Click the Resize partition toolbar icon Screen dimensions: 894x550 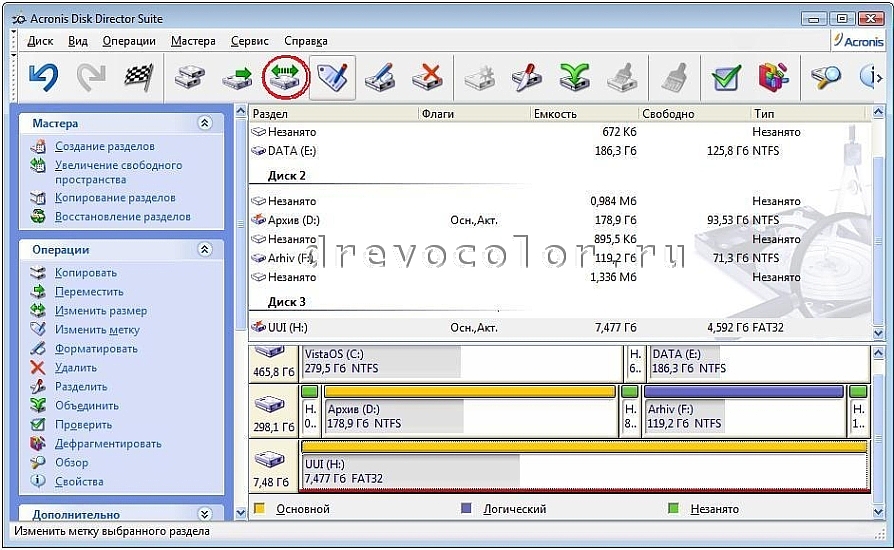click(x=285, y=77)
